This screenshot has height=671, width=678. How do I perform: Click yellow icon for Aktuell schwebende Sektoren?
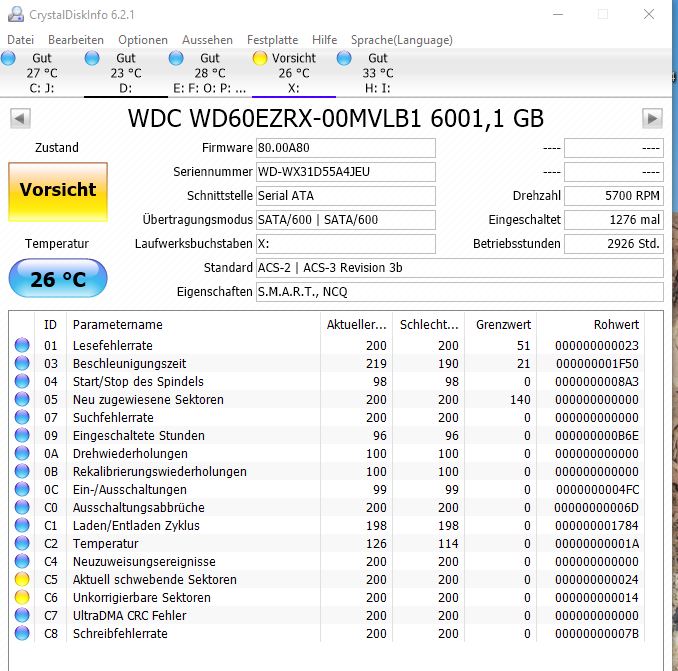pyautogui.click(x=22, y=579)
